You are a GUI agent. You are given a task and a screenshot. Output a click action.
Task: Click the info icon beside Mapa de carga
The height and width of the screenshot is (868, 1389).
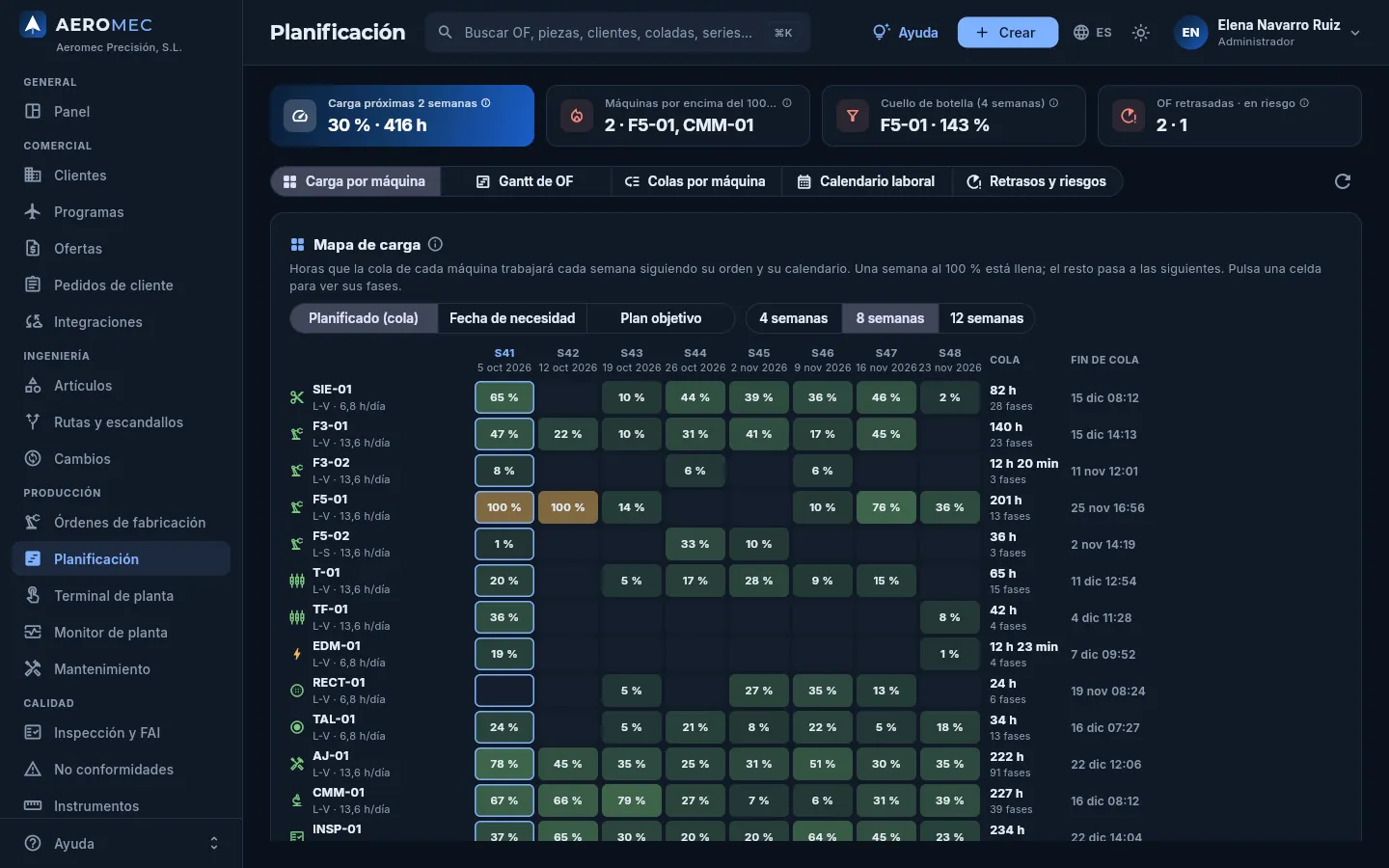point(435,244)
